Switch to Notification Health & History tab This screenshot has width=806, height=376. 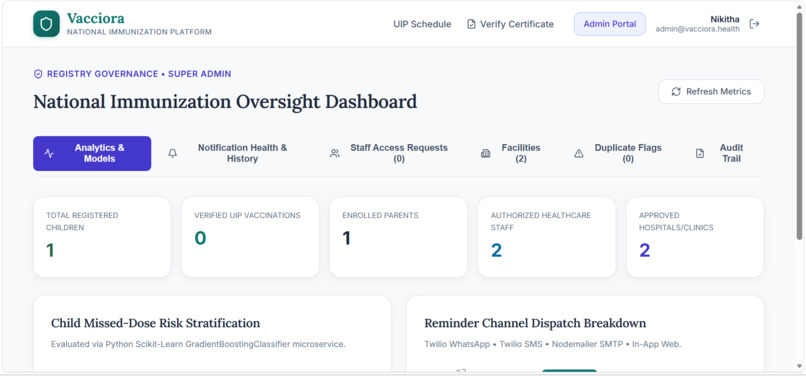(232, 153)
